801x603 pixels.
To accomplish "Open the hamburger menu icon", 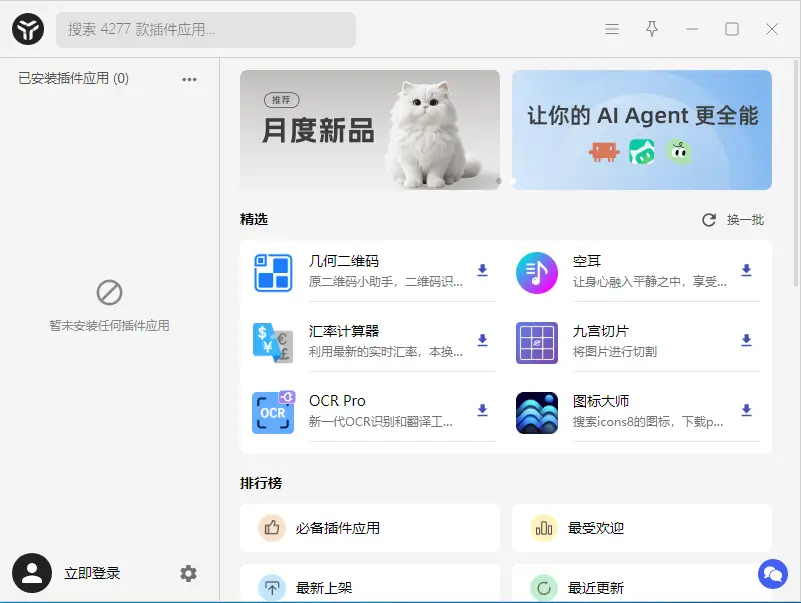I will pyautogui.click(x=612, y=29).
